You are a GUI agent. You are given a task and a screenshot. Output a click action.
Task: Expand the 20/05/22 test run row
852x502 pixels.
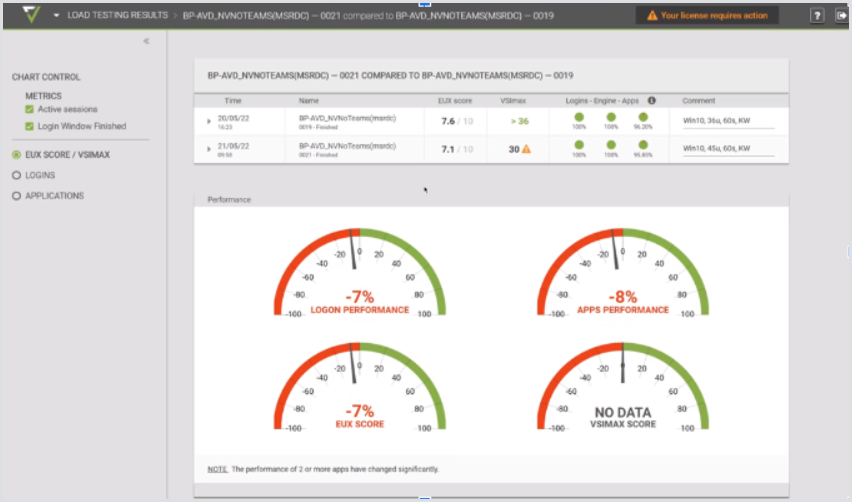click(x=208, y=121)
